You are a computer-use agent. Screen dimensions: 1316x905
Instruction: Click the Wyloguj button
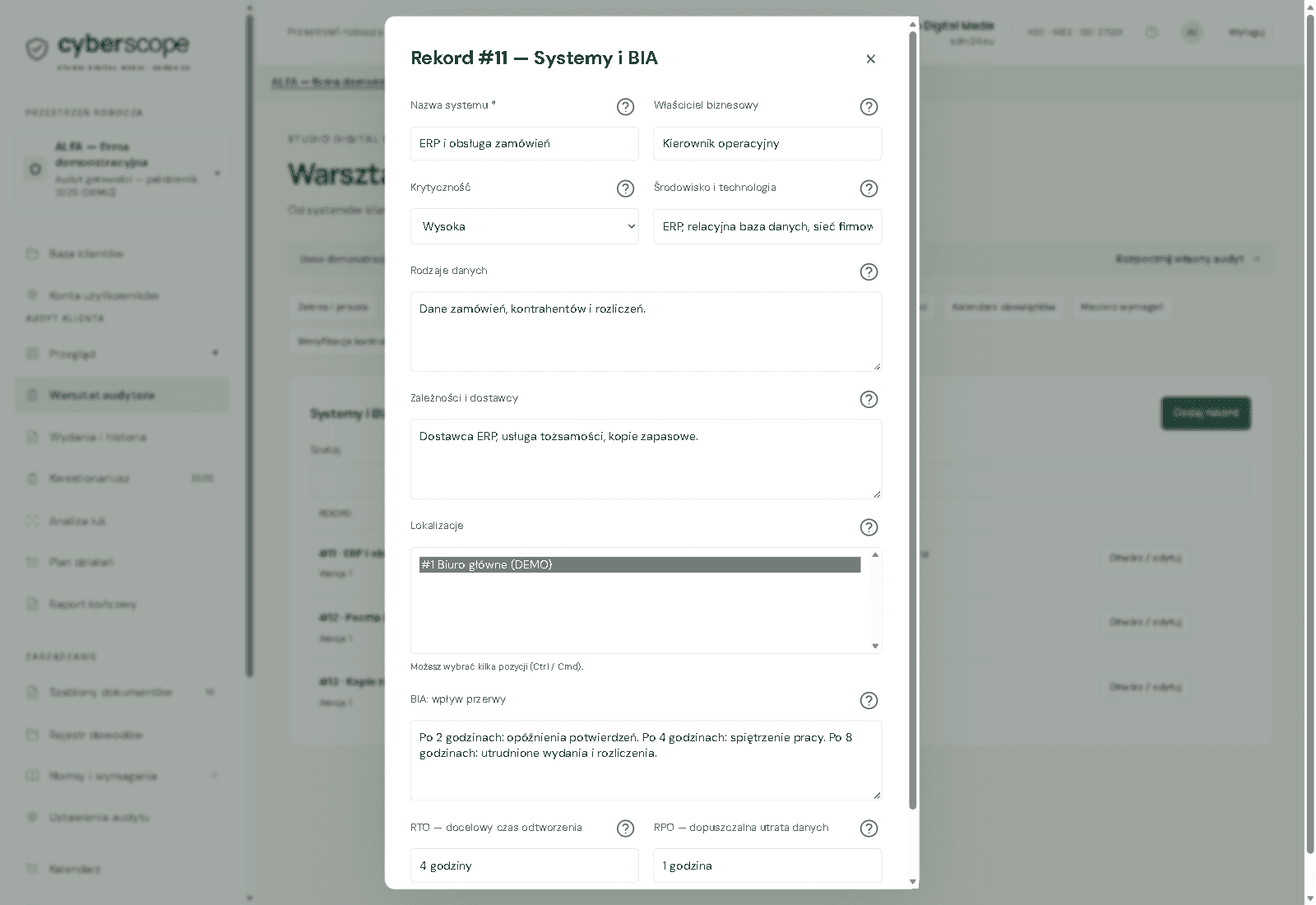point(1246,32)
